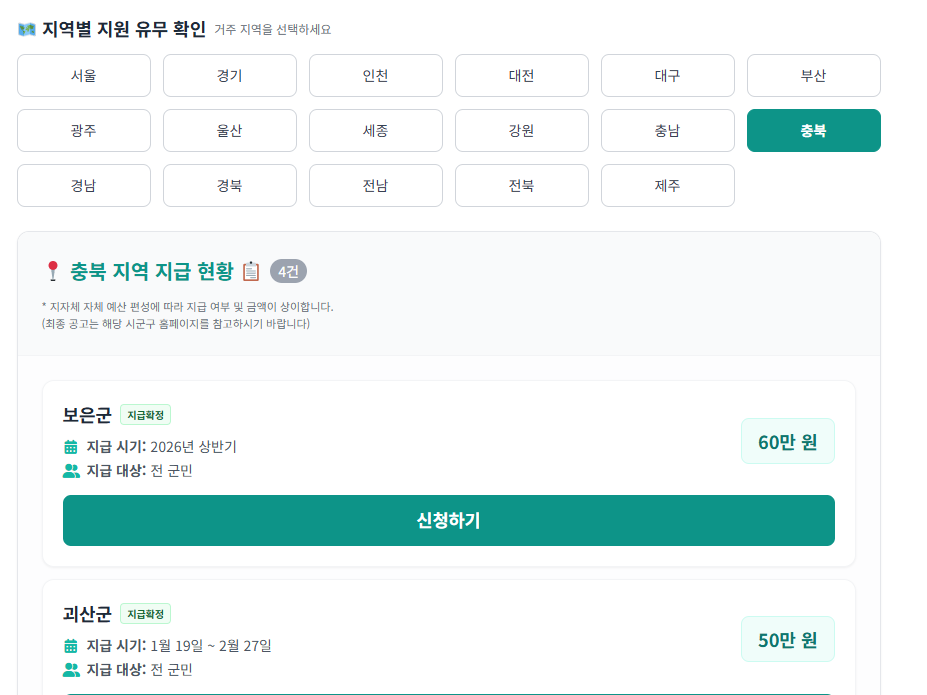Click the people icon in the 보은군 card
Image resolution: width=927 pixels, height=695 pixels.
[x=71, y=471]
